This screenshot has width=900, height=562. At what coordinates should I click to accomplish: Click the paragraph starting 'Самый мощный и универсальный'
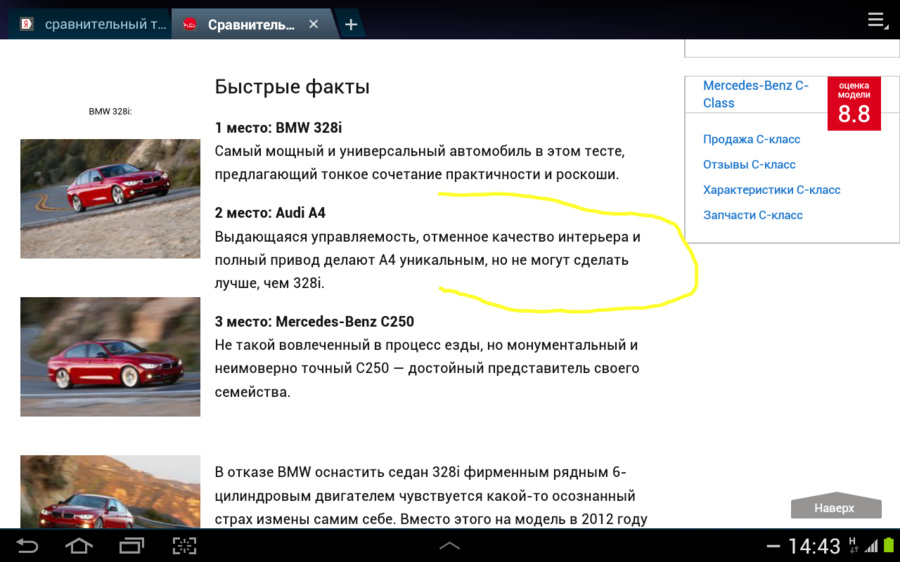420,162
